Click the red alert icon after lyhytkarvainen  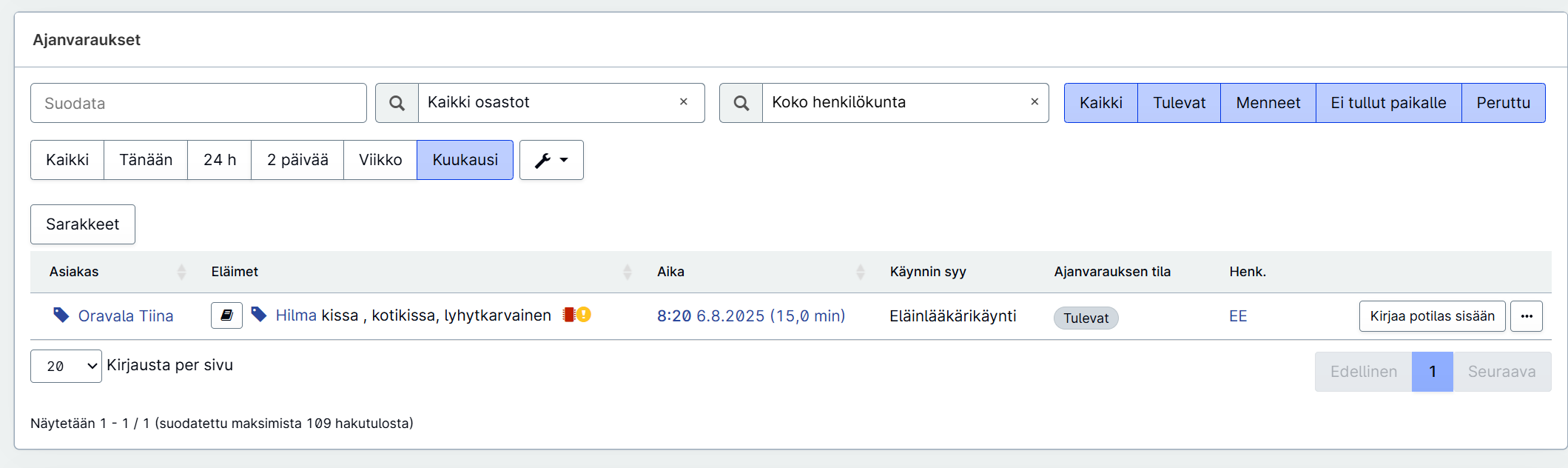[x=568, y=315]
